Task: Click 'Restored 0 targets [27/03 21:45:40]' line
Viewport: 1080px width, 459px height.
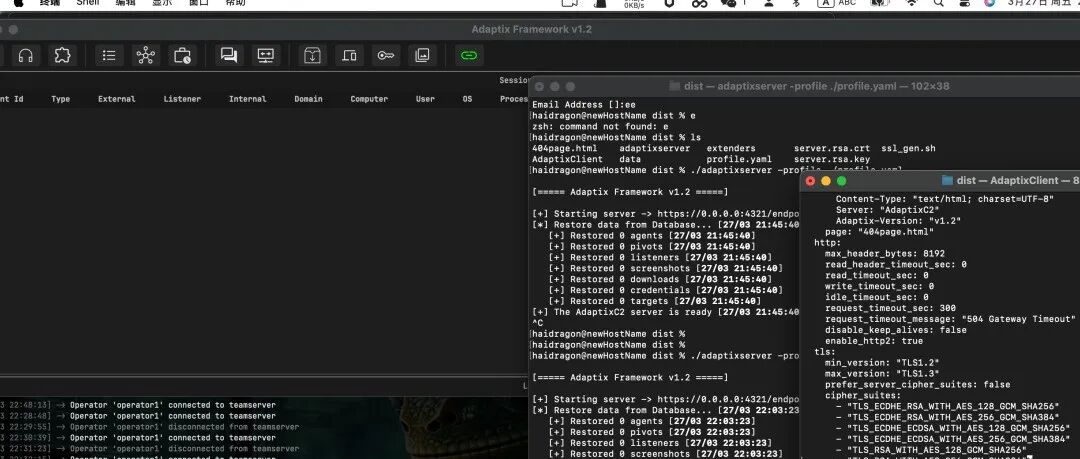Action: point(654,302)
